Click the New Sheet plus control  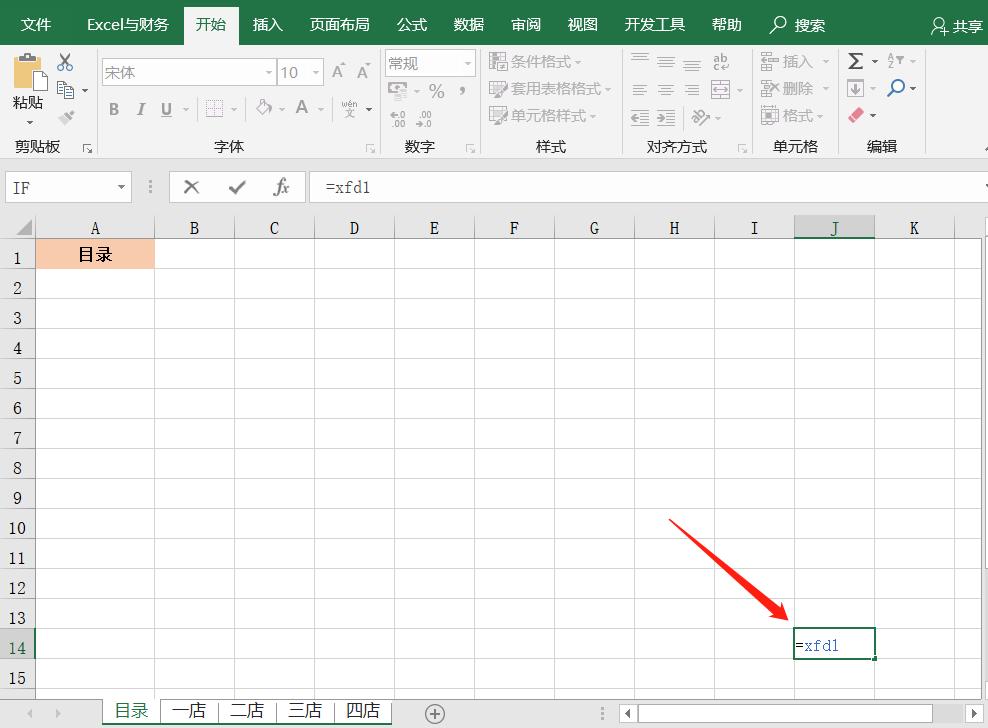pyautogui.click(x=435, y=713)
